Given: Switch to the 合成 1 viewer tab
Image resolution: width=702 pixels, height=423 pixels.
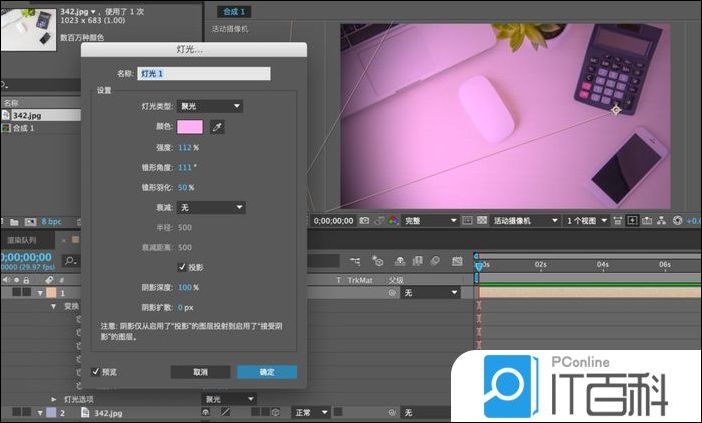Looking at the screenshot, I should click(234, 12).
